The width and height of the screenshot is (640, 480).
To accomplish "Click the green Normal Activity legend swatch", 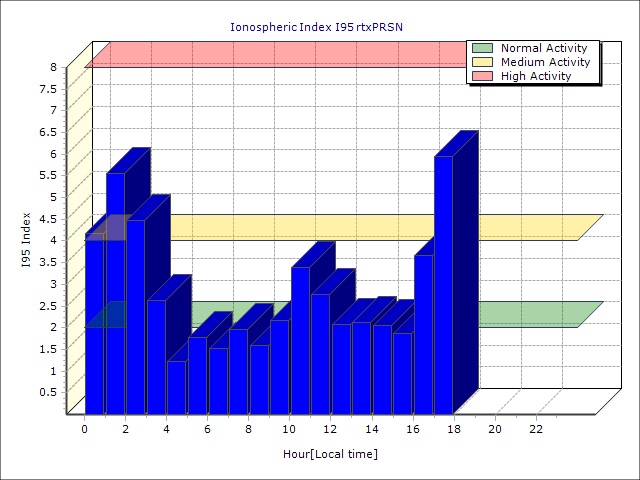I will click(x=482, y=48).
